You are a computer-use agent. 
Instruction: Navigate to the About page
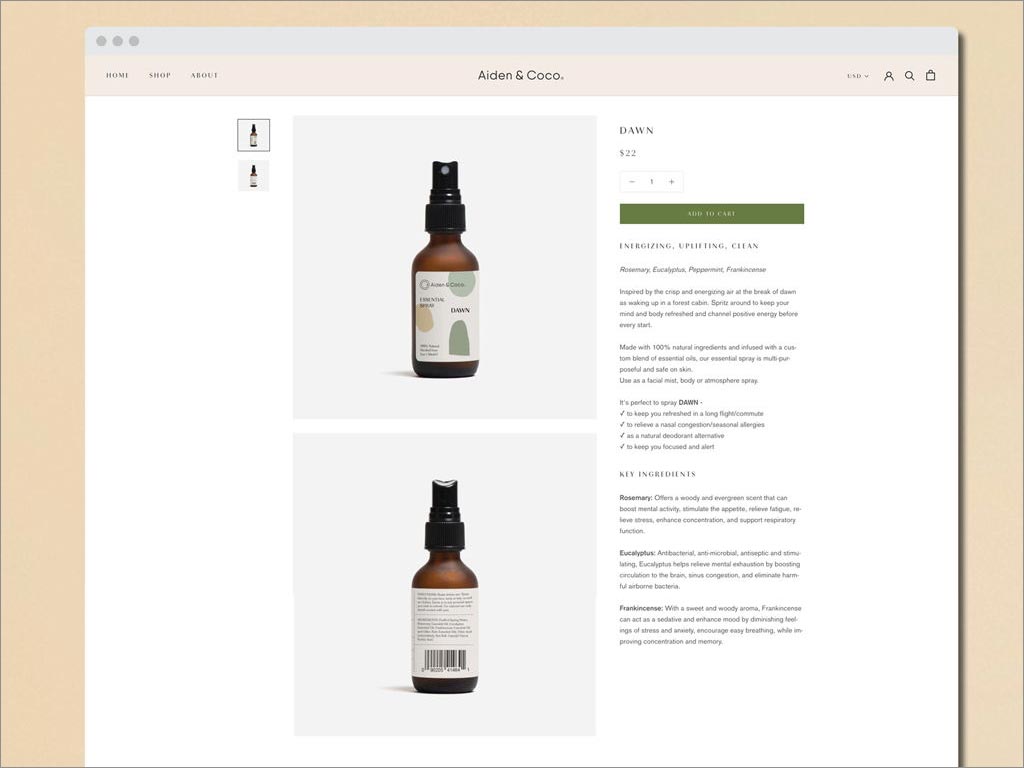tap(204, 76)
